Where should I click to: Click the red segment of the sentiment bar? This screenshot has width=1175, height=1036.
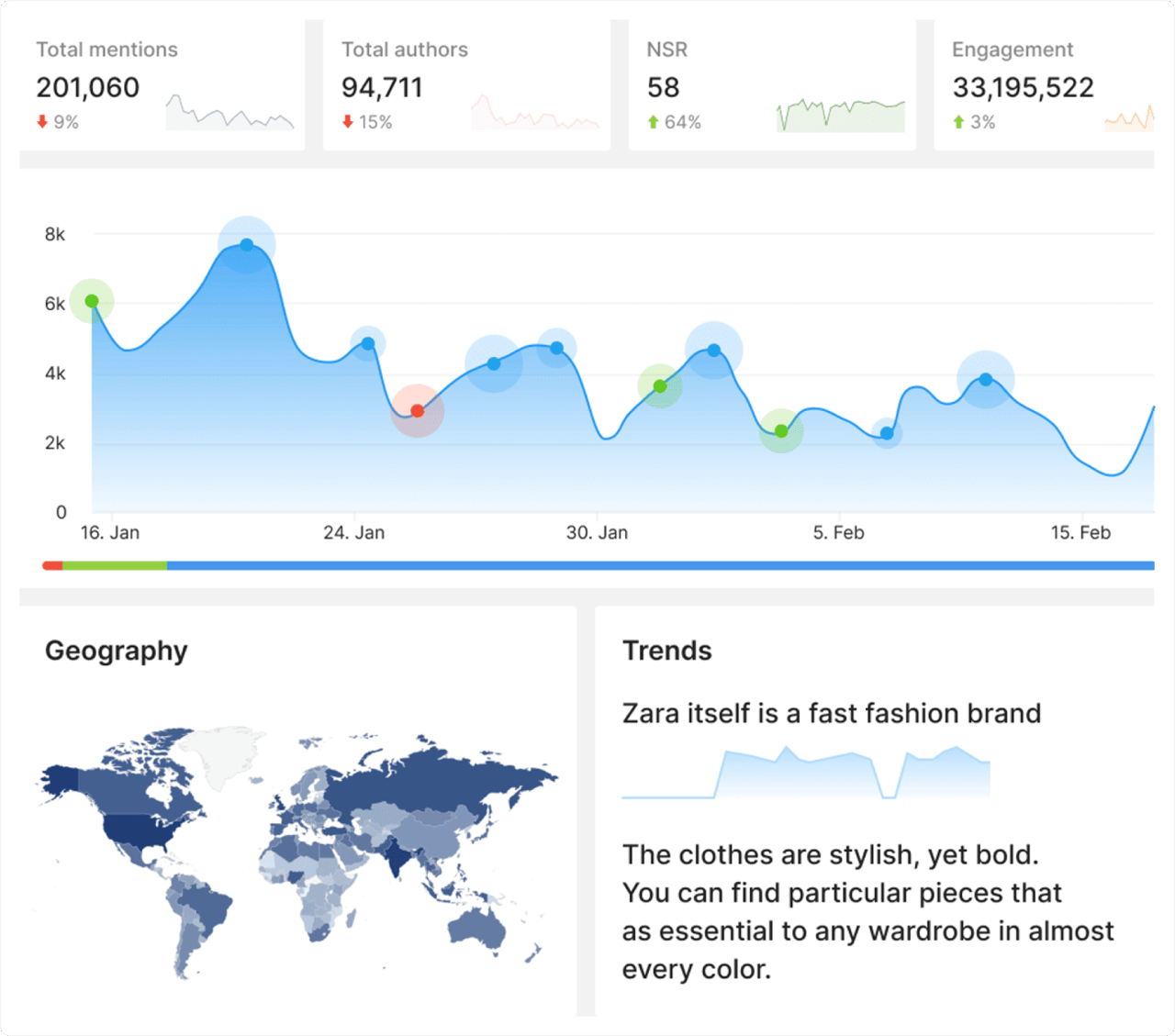52,565
